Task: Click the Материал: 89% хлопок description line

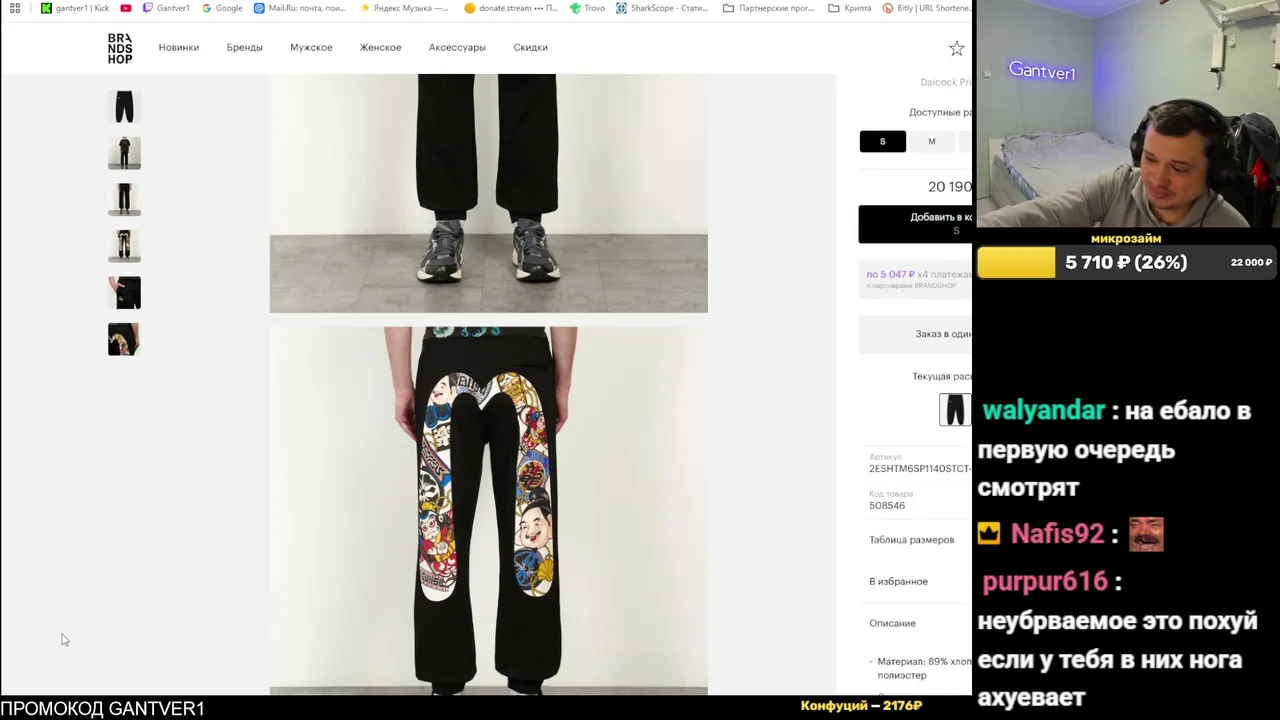Action: (920, 668)
